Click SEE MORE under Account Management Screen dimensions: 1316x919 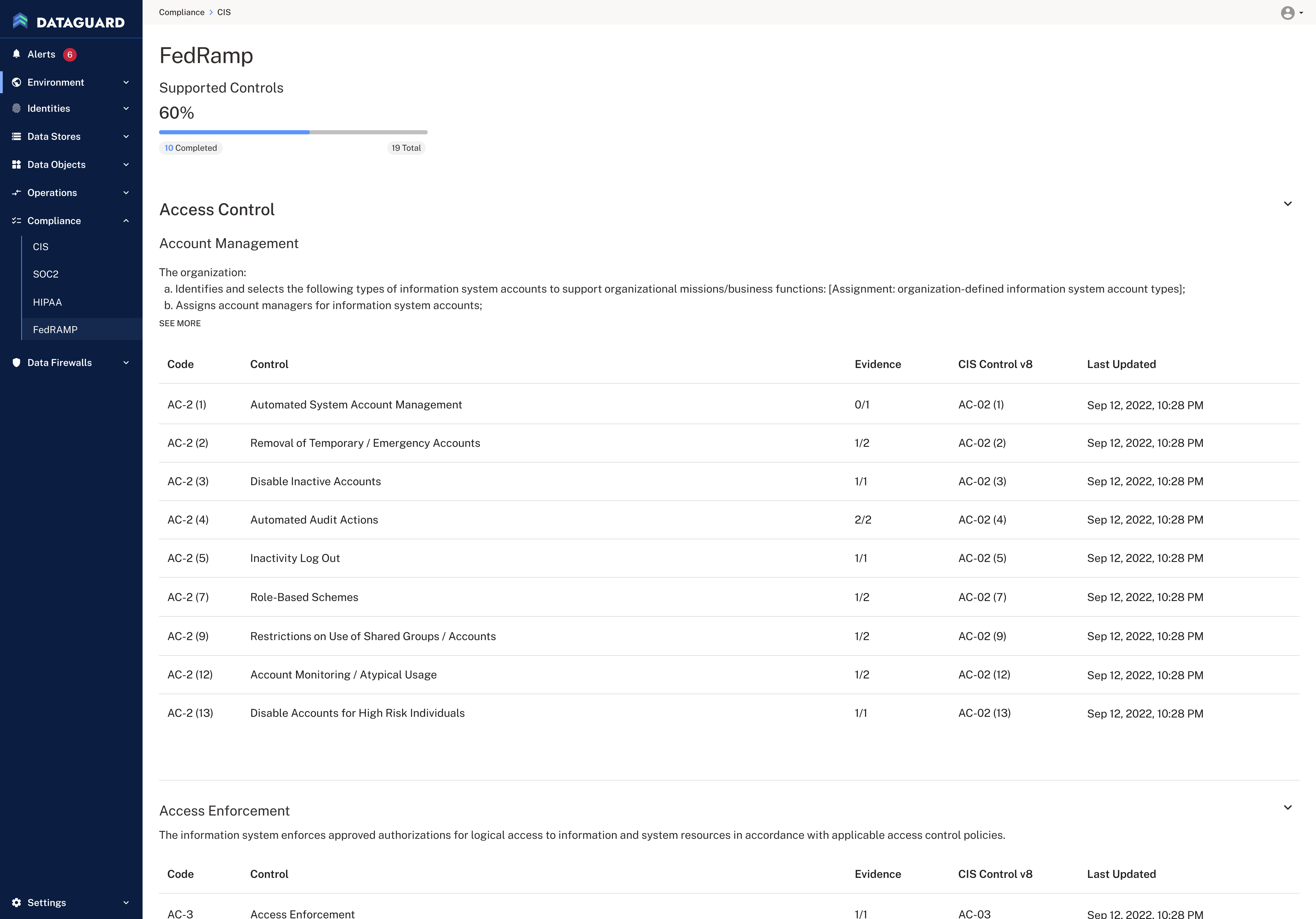(180, 323)
